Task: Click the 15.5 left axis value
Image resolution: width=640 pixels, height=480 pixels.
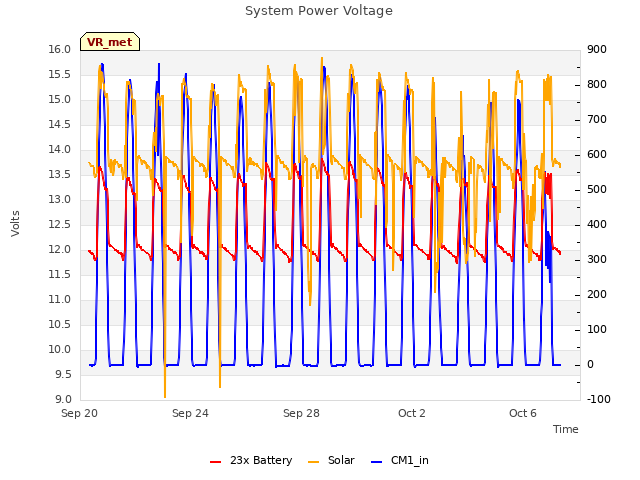Action: pyautogui.click(x=60, y=75)
